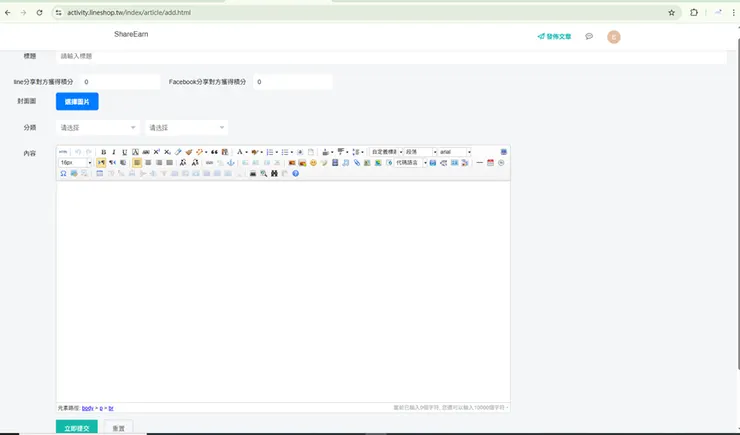Screen dimensions: 740x435
Task: Open the arial font family dropdown
Action: (x=454, y=152)
